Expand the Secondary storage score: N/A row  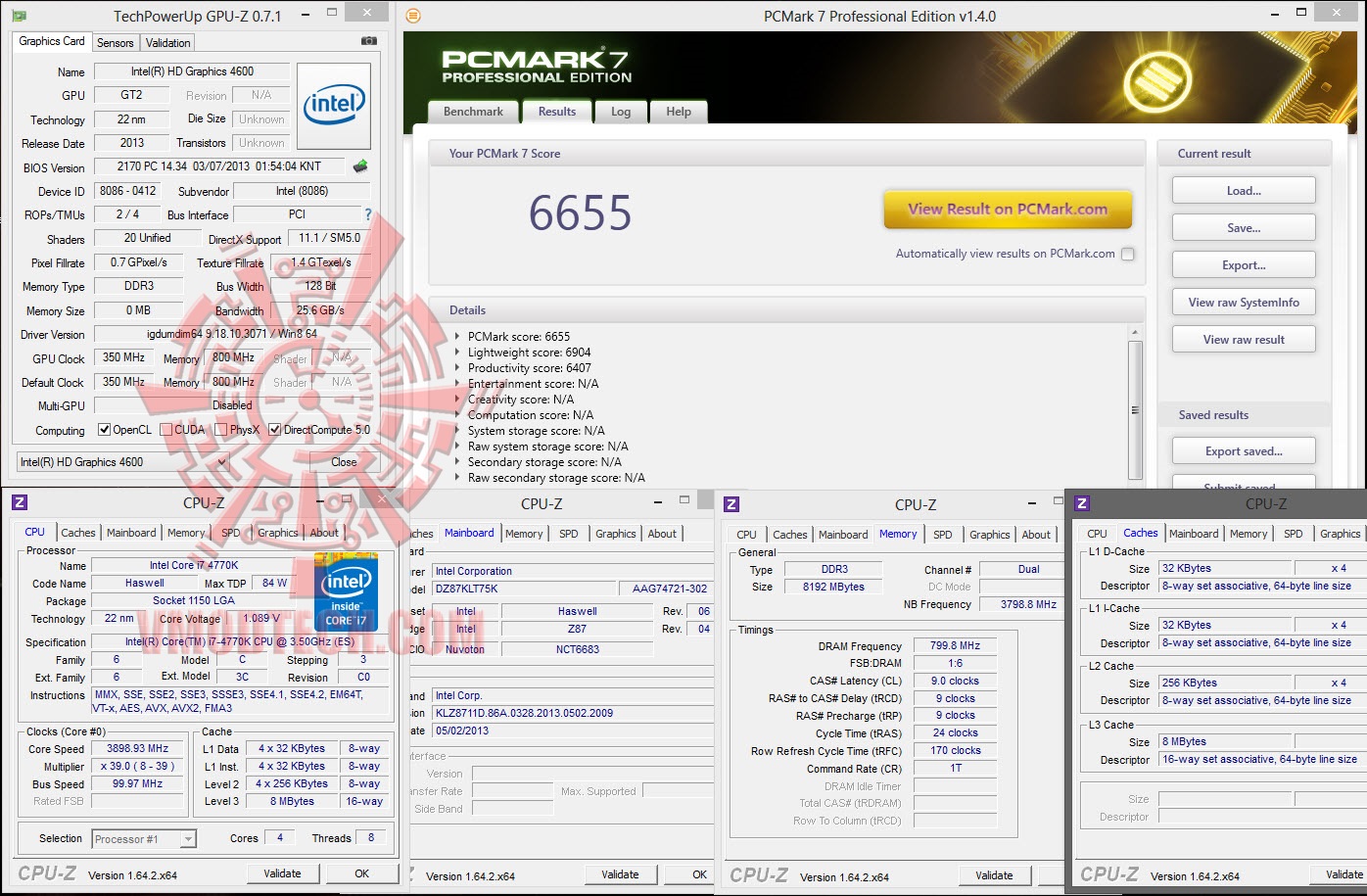(457, 462)
